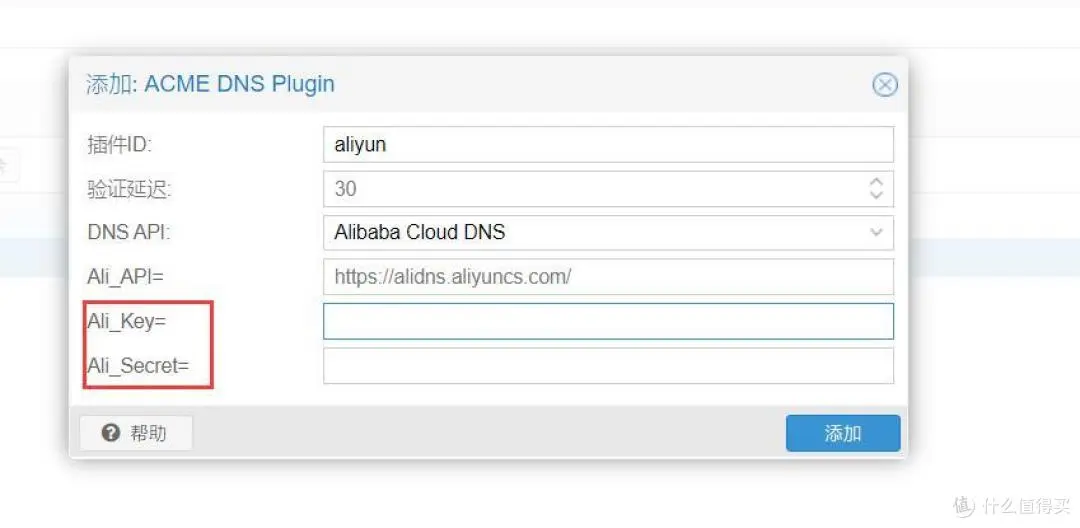Click the dialog title 添加: ACME DNS Plugin
The height and width of the screenshot is (528, 1080).
[210, 84]
